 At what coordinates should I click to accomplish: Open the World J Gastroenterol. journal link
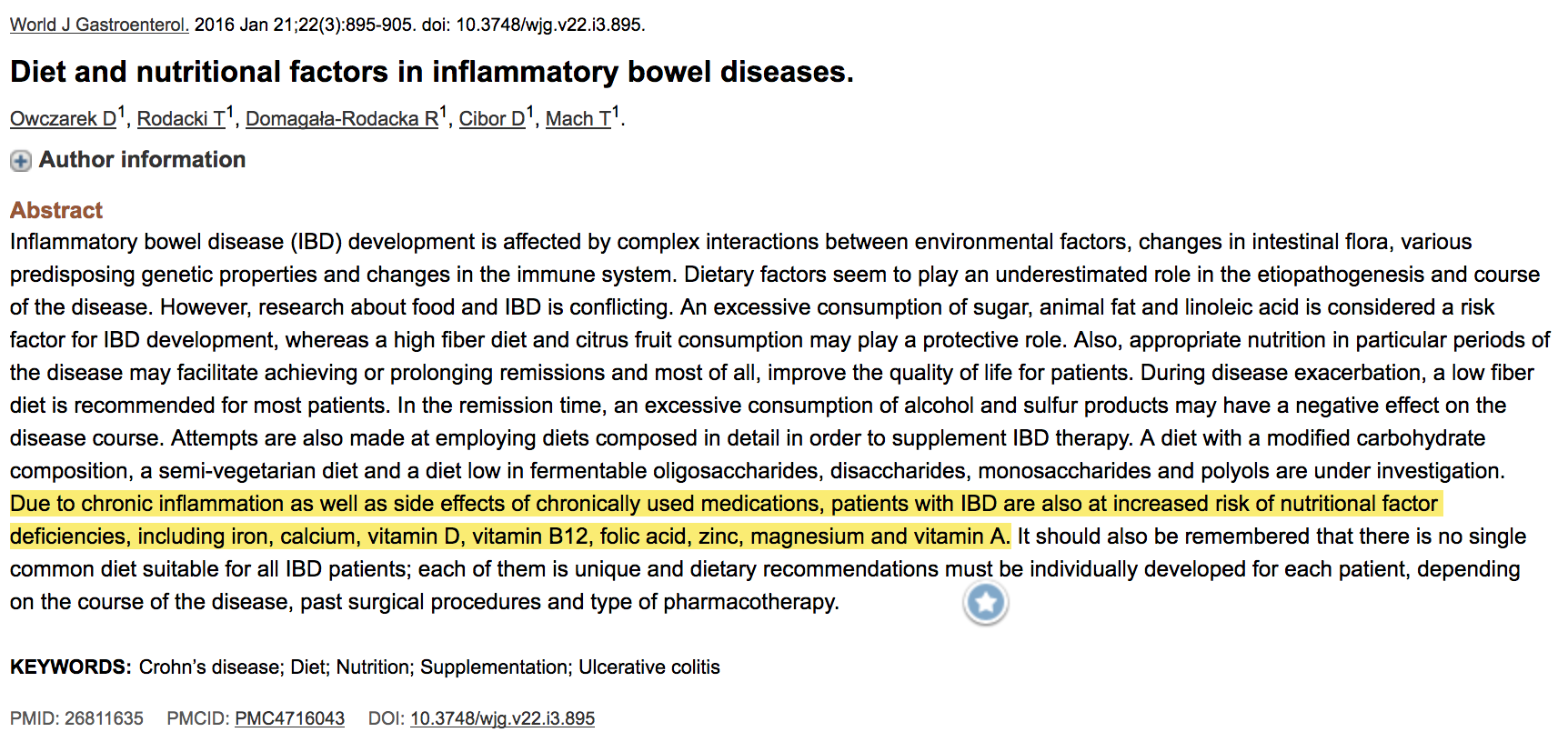[x=99, y=25]
